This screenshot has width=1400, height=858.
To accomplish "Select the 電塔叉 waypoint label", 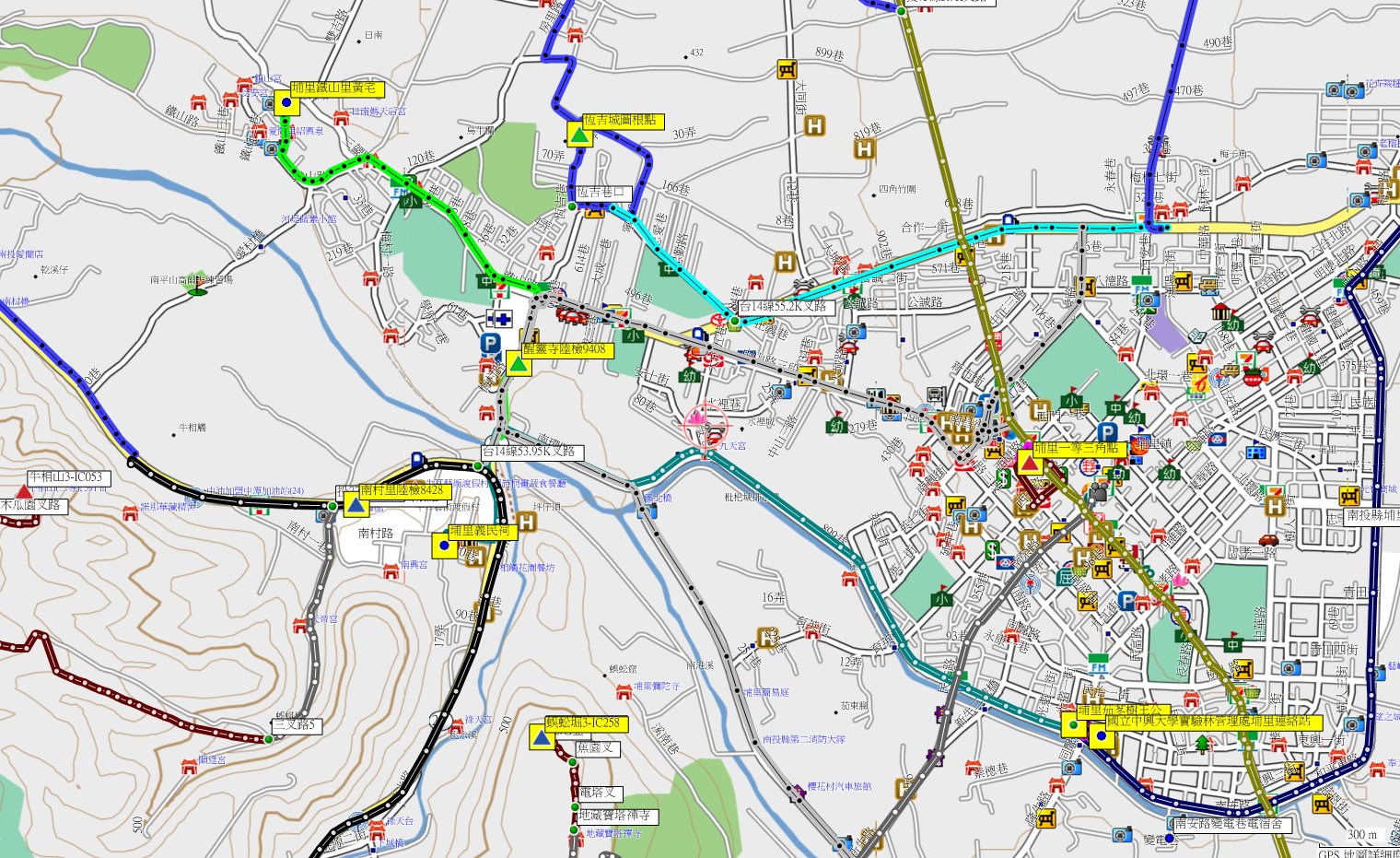I will pos(599,793).
